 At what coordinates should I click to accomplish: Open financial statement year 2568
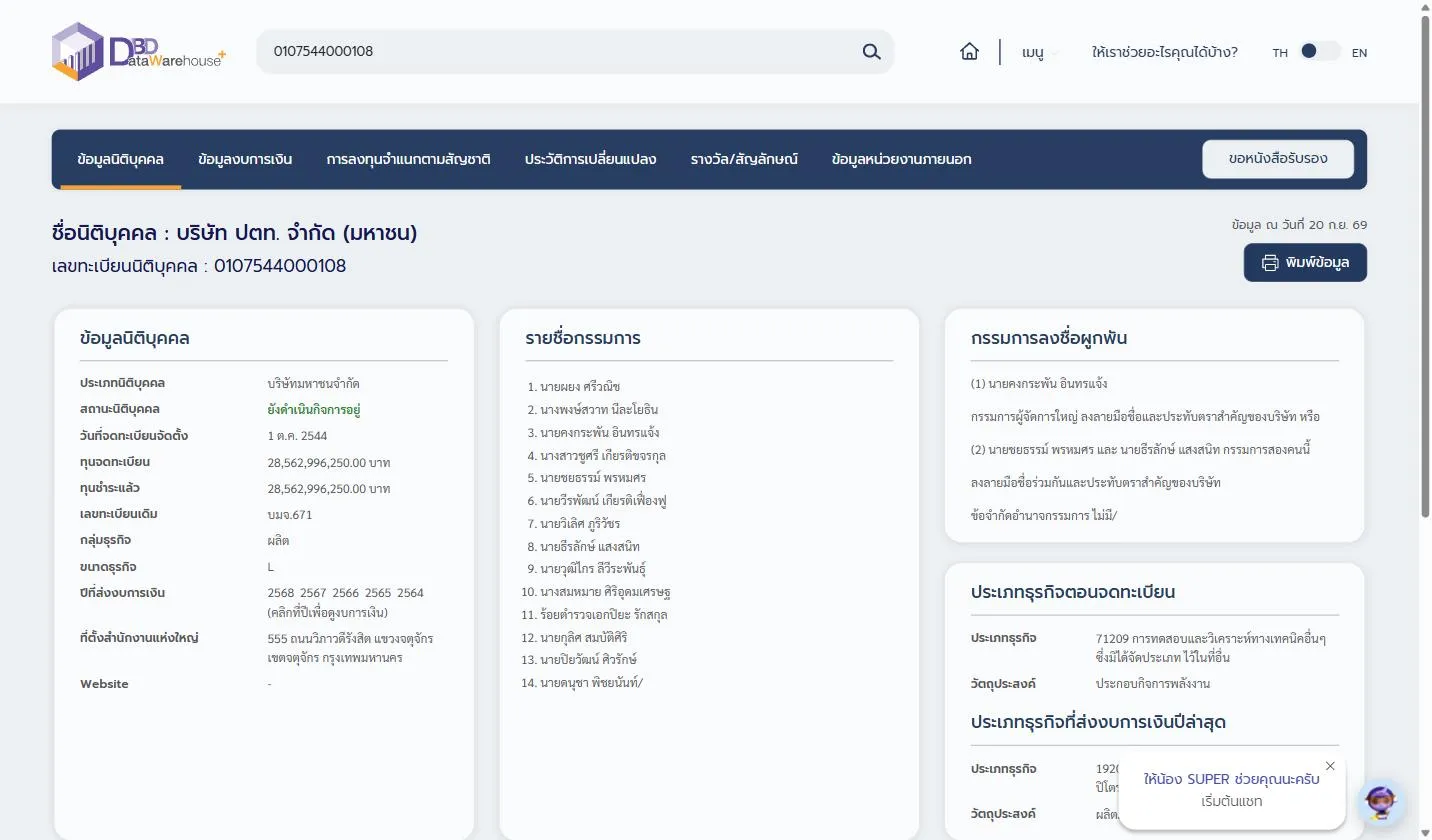pos(282,593)
